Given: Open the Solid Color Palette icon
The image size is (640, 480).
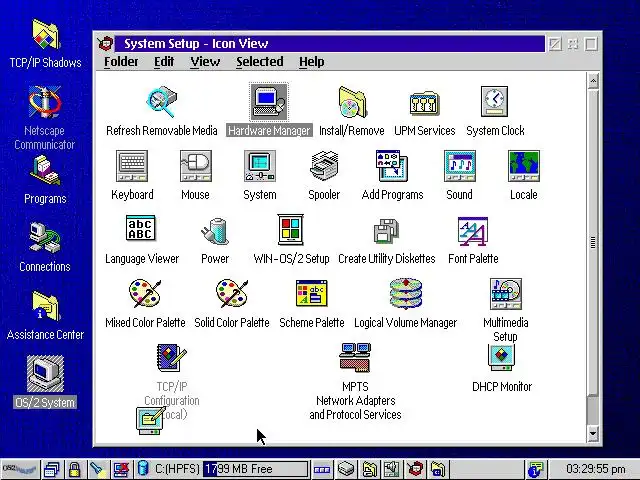Looking at the screenshot, I should pos(231,293).
